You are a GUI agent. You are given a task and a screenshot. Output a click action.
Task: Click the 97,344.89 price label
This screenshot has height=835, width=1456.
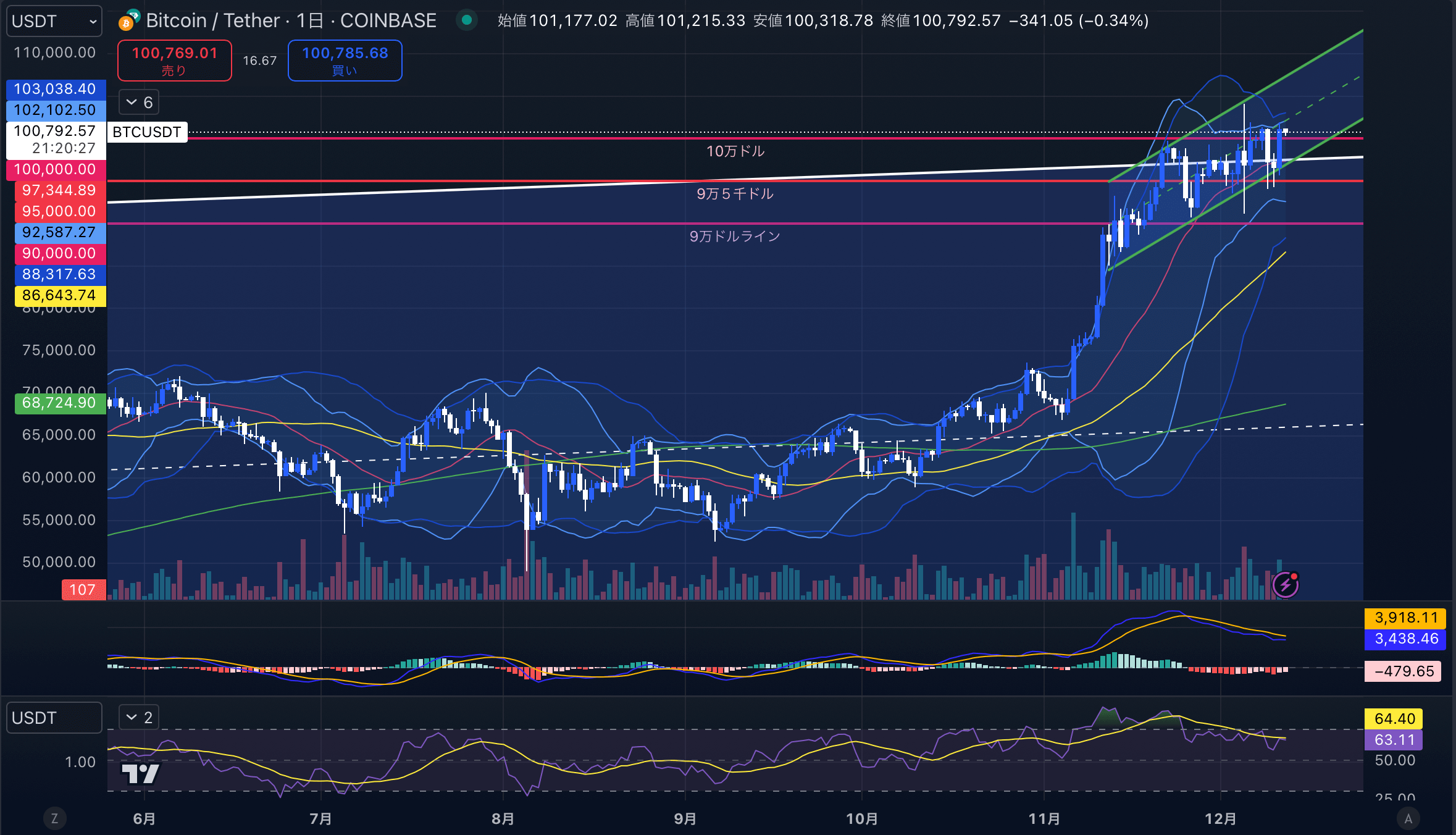click(x=60, y=190)
